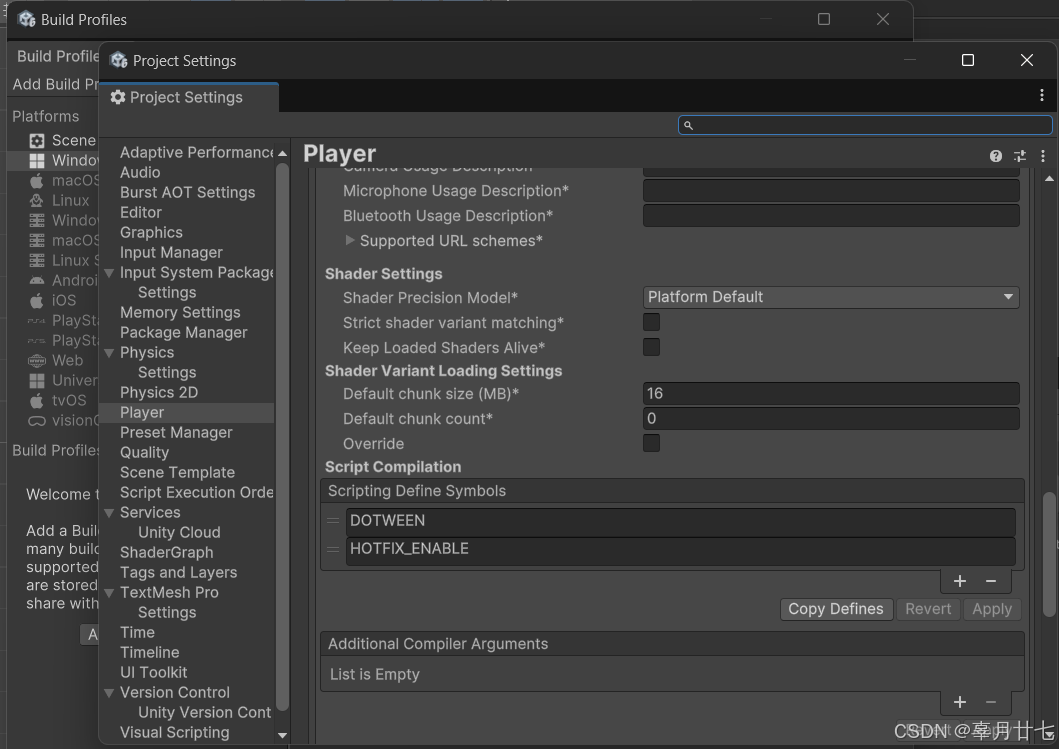This screenshot has width=1059, height=749.
Task: Open Audio settings category
Action: pos(140,172)
